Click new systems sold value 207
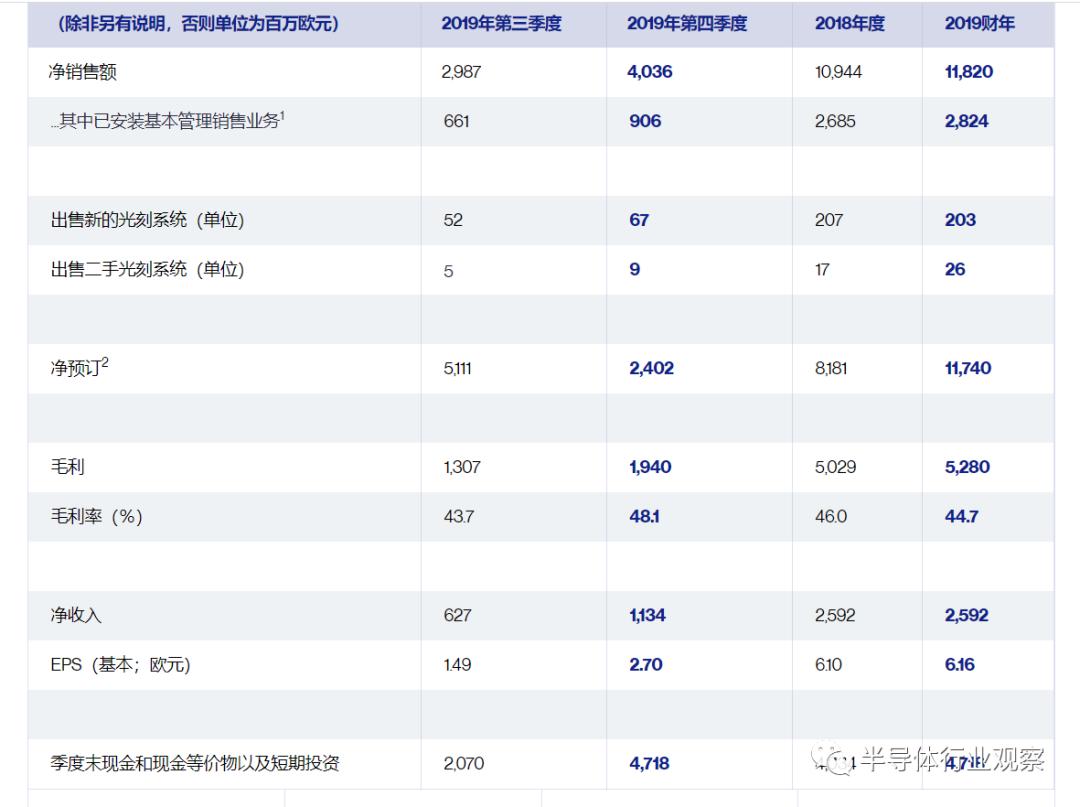The image size is (1080, 807). click(x=829, y=220)
